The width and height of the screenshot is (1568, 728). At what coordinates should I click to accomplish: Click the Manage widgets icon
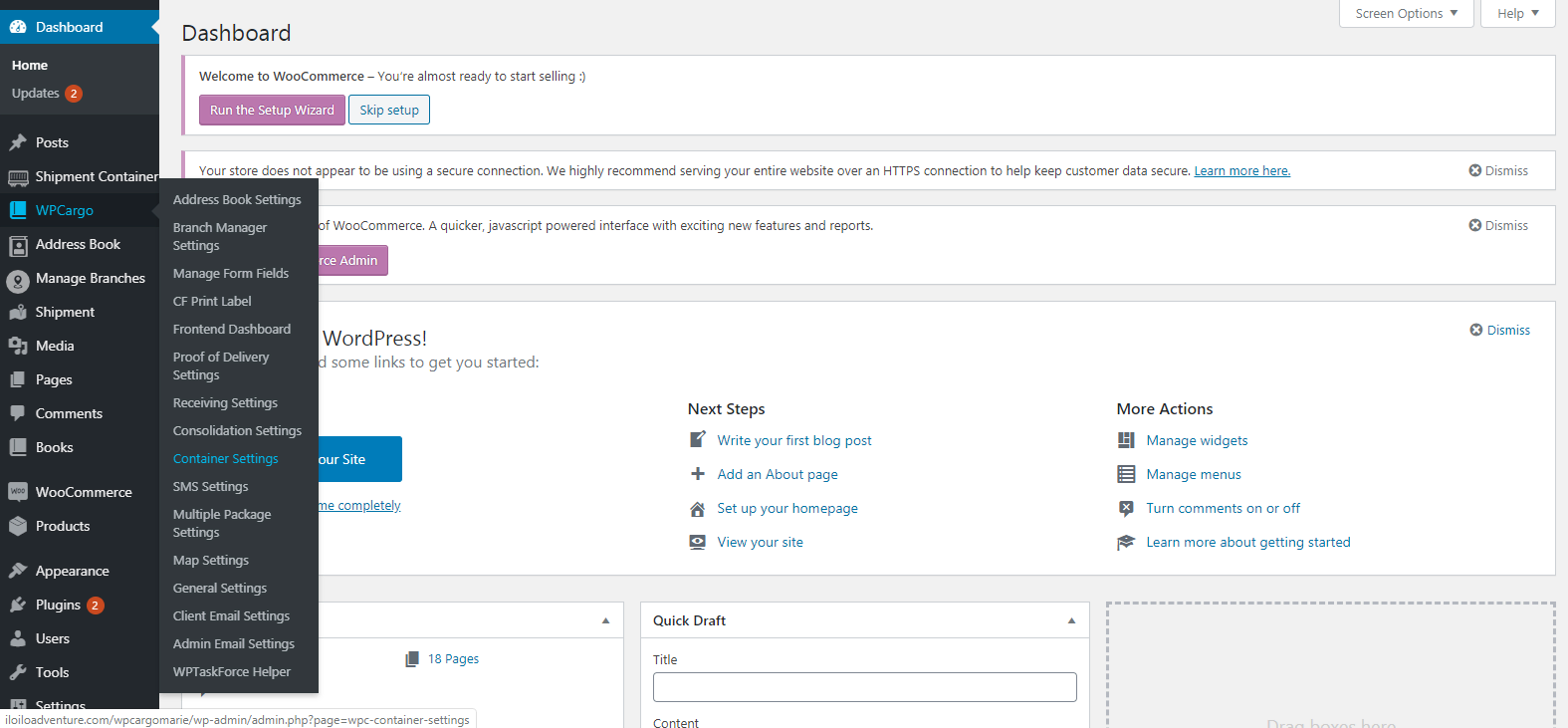point(1126,440)
